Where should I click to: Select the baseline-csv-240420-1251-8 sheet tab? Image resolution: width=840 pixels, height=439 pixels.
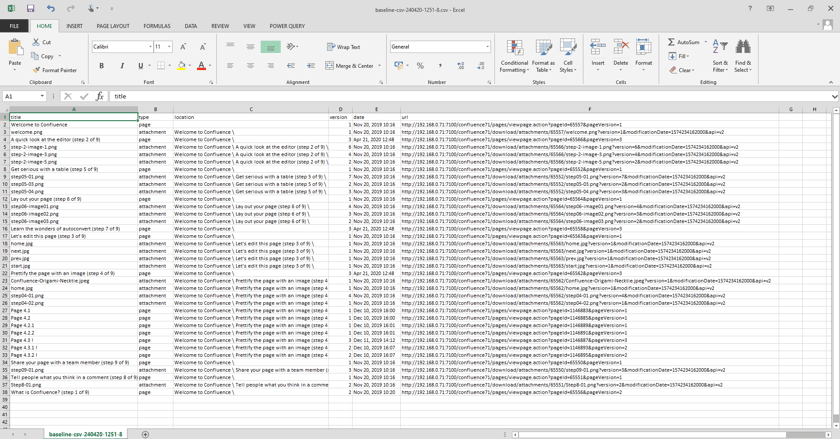pyautogui.click(x=86, y=434)
